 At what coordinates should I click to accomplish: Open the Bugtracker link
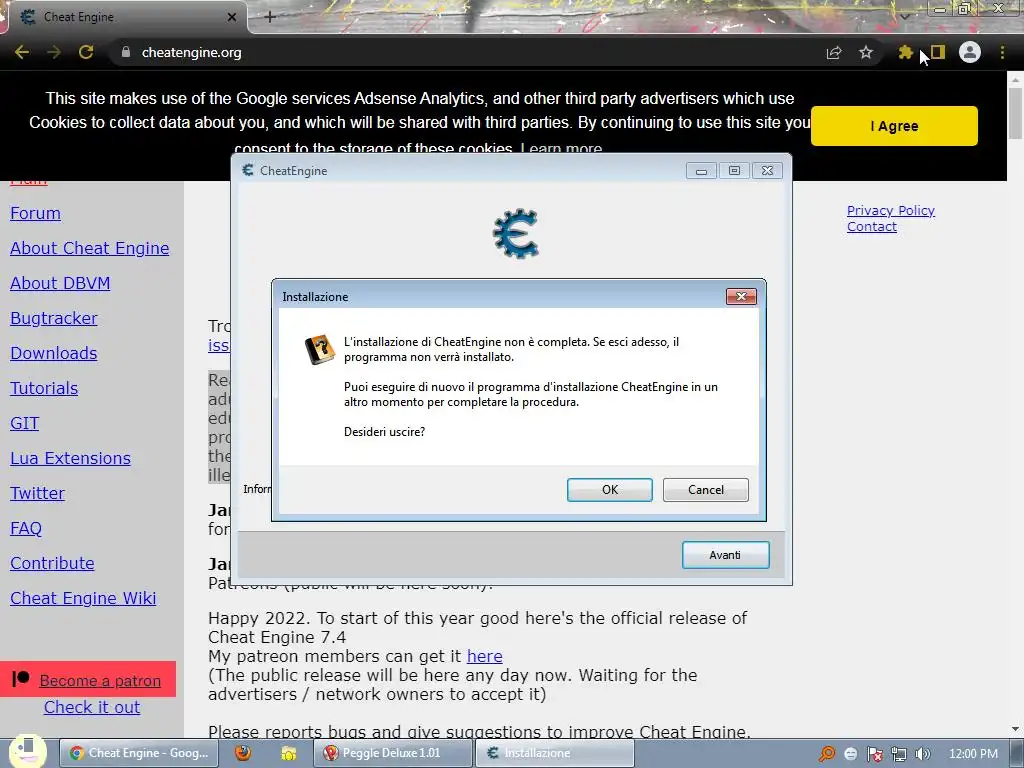tap(54, 319)
